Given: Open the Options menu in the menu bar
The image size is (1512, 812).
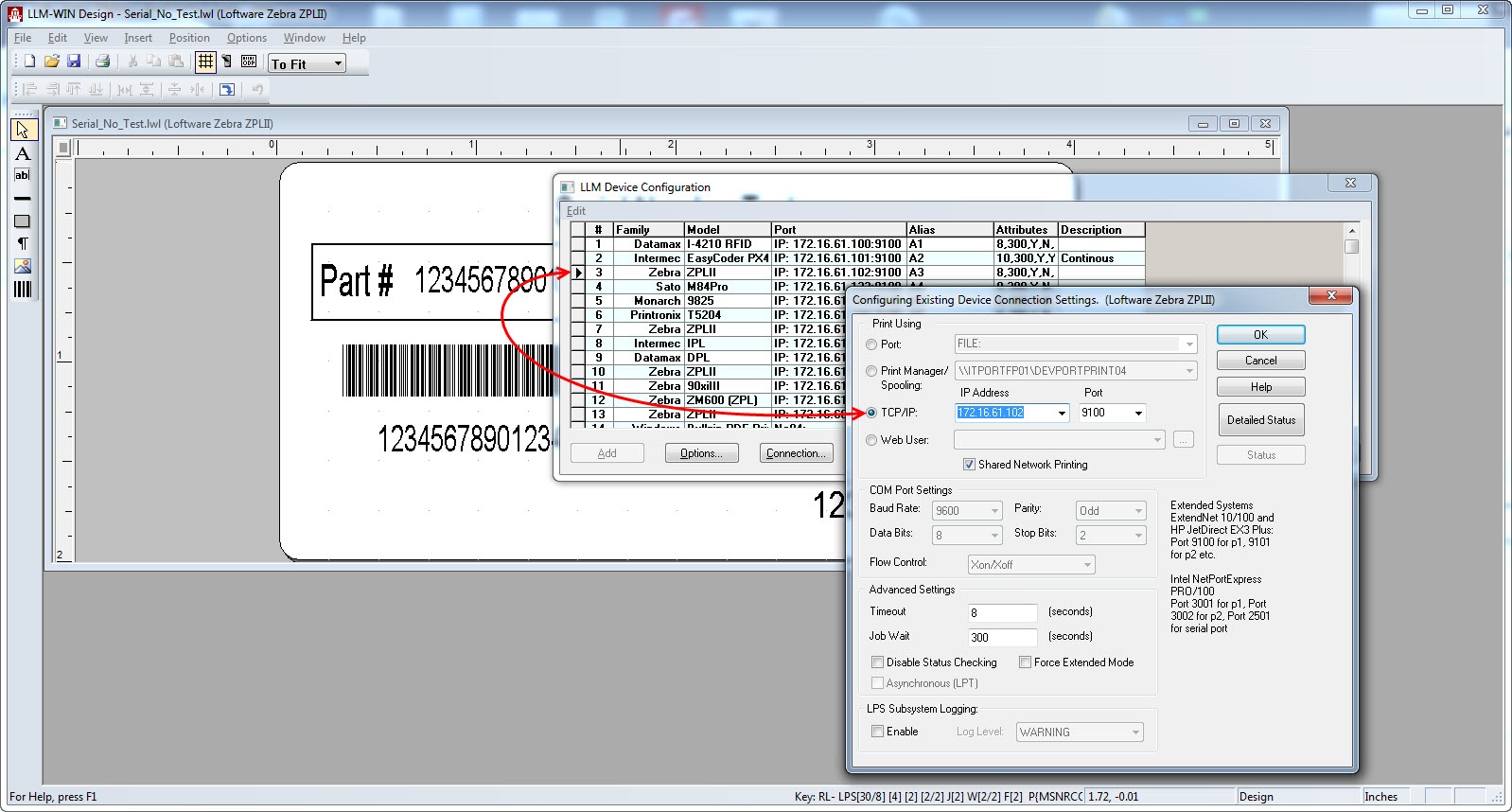Looking at the screenshot, I should click(x=246, y=38).
